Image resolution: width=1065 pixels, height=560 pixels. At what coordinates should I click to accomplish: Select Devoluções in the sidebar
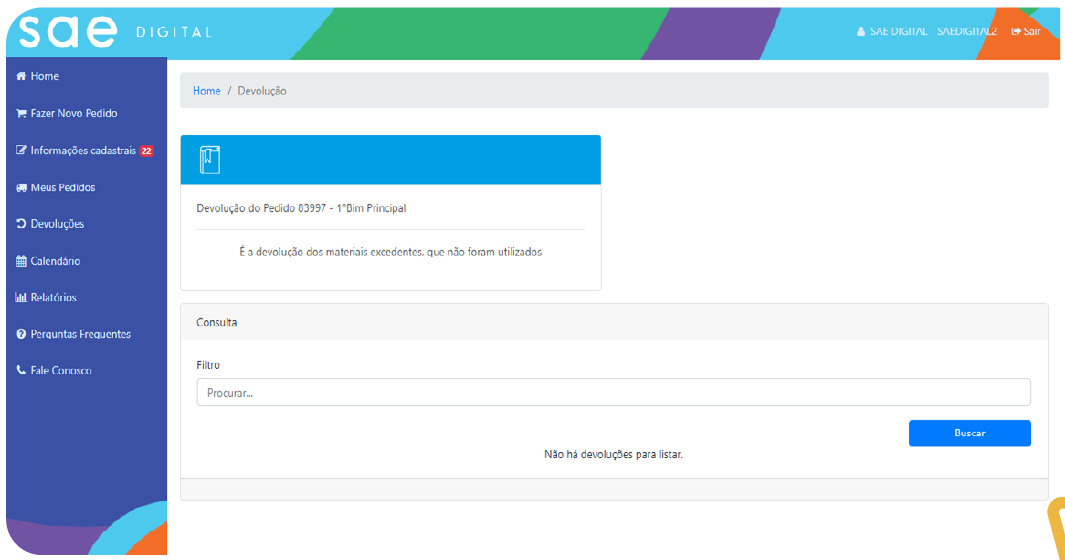[57, 224]
